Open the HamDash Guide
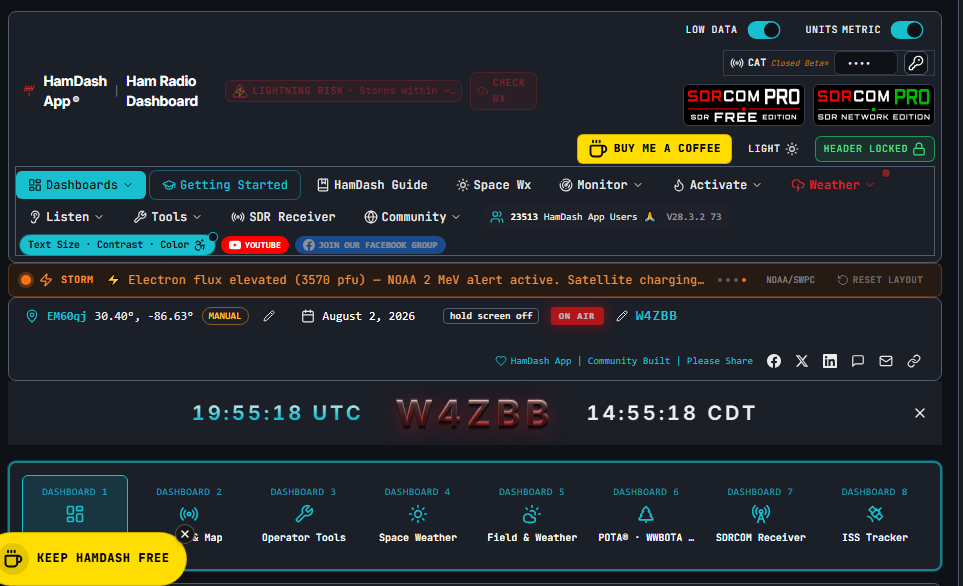Image resolution: width=963 pixels, height=586 pixels. tap(372, 185)
